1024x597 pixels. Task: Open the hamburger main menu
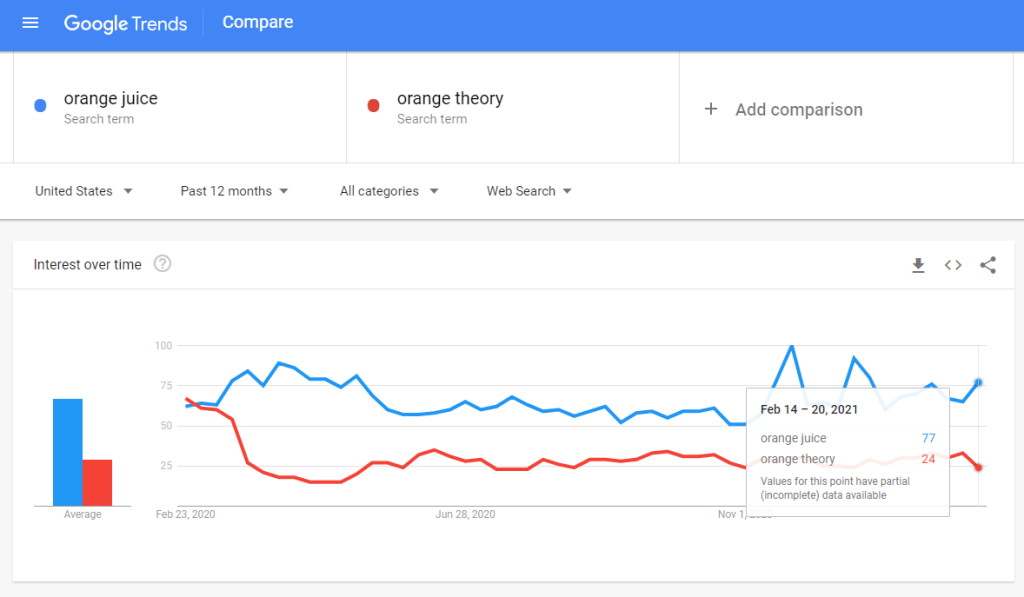(x=30, y=22)
